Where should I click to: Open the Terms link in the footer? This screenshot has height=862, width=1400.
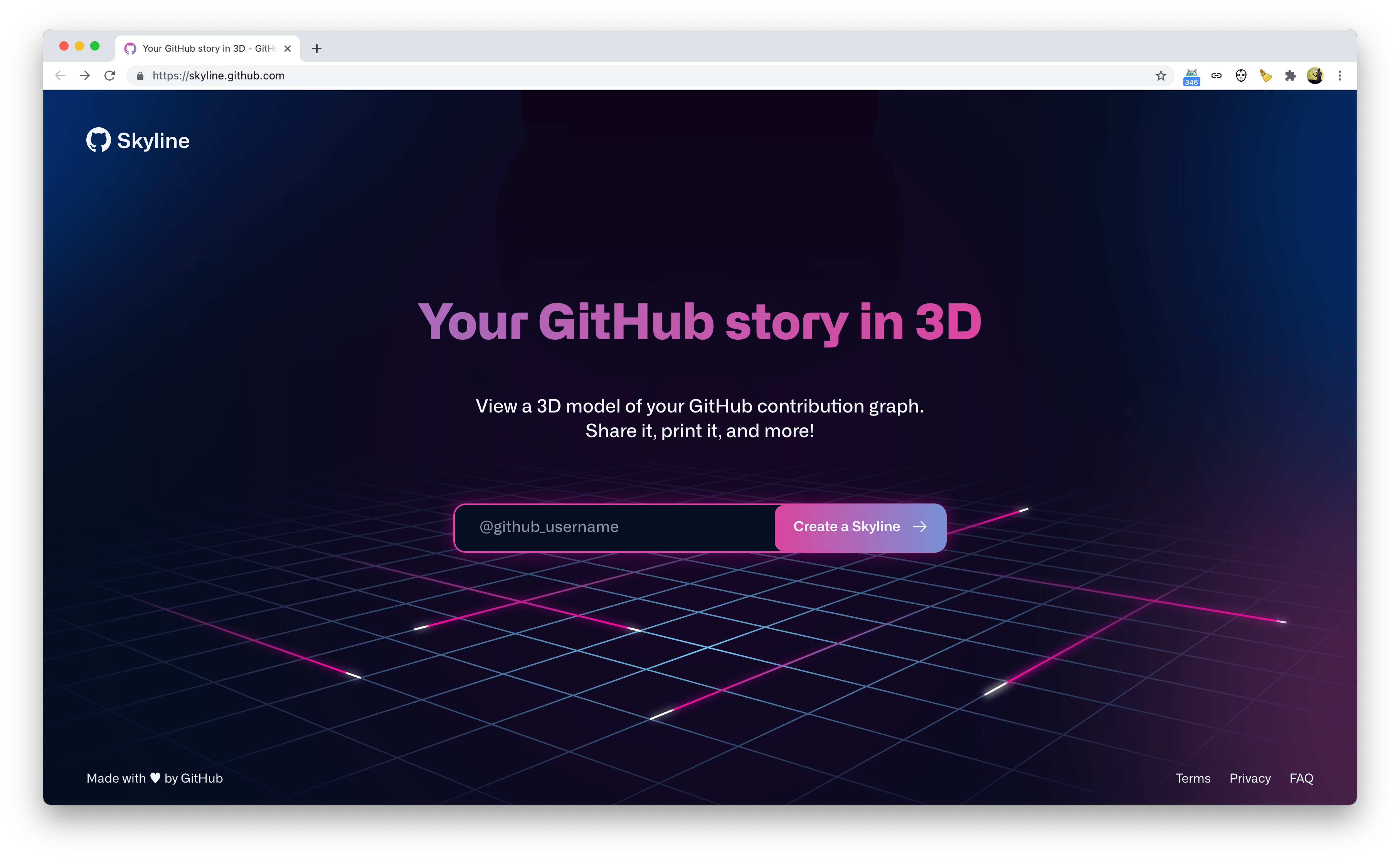(1193, 778)
